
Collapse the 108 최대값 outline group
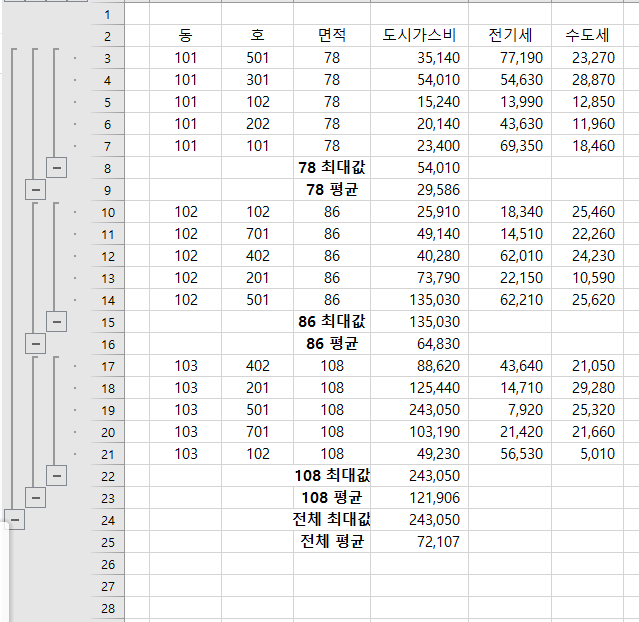[57, 476]
